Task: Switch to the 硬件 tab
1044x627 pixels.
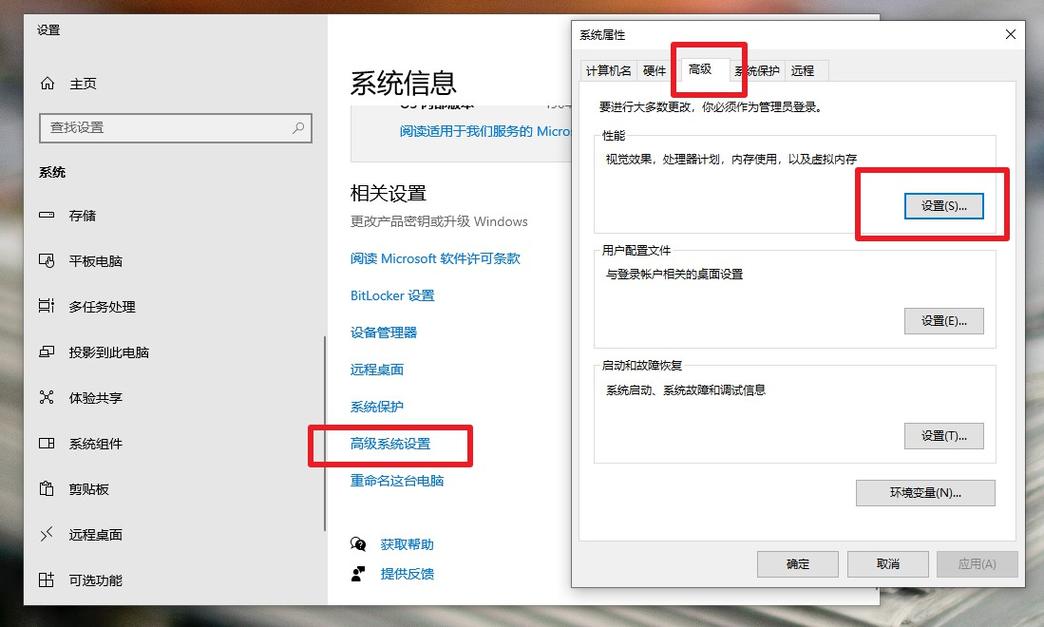Action: [x=654, y=71]
